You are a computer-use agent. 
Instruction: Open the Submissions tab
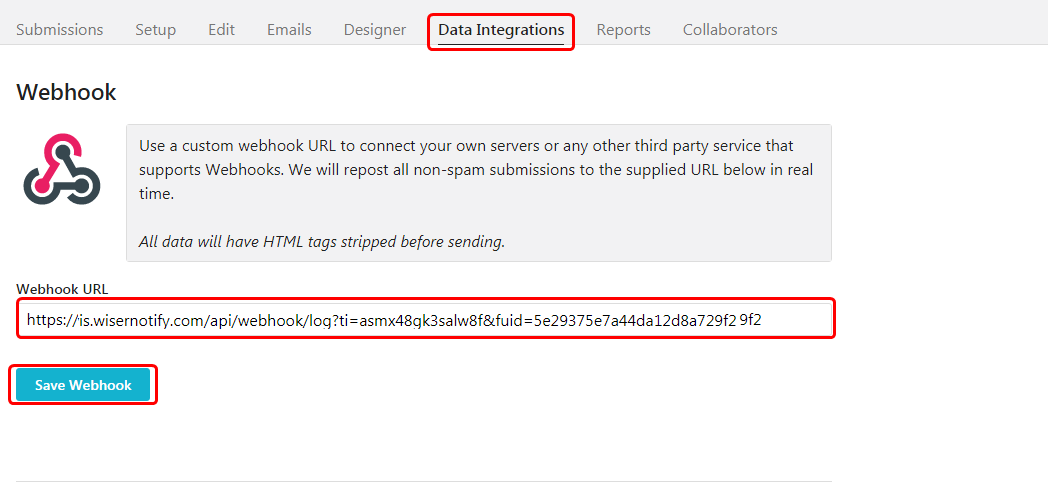pyautogui.click(x=59, y=30)
